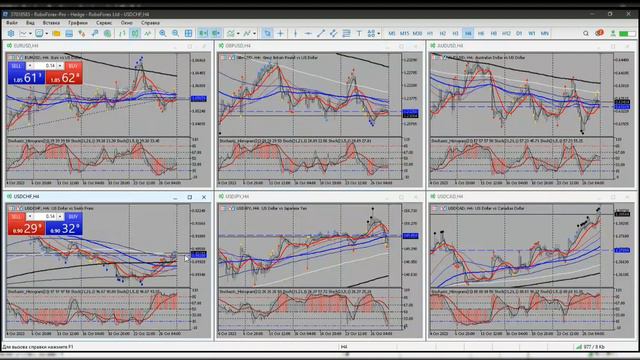Open the Сервис menu
The width and height of the screenshot is (640, 360).
[x=104, y=23]
